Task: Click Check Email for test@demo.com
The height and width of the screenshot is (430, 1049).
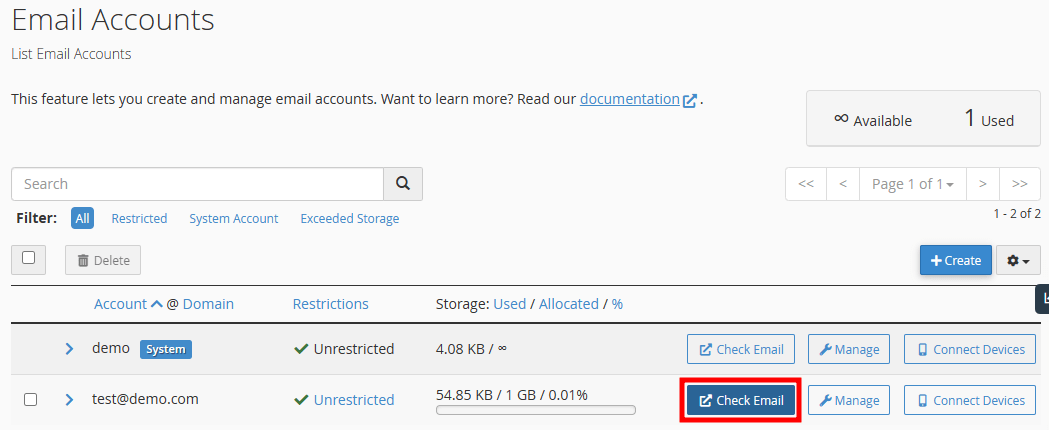Action: pos(741,400)
